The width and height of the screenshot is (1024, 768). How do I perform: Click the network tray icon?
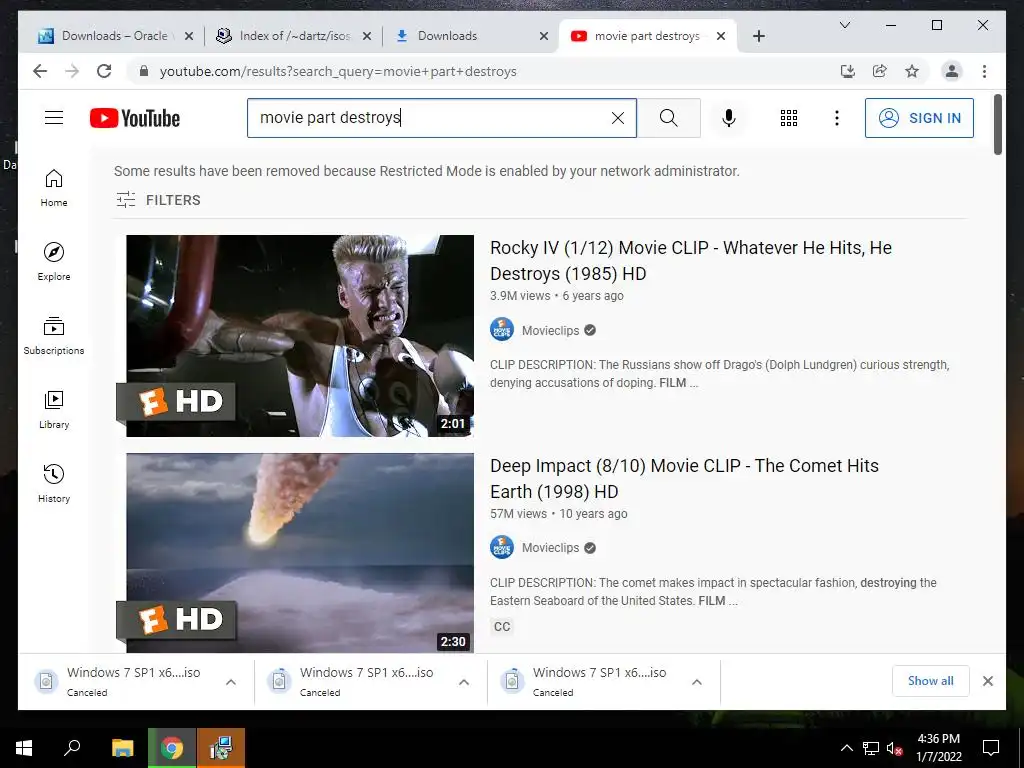coord(871,748)
